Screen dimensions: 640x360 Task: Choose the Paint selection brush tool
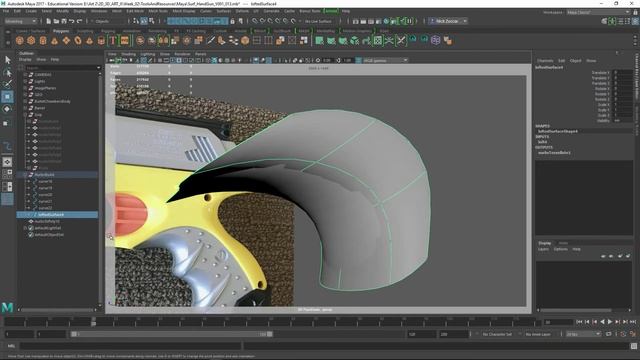7,84
